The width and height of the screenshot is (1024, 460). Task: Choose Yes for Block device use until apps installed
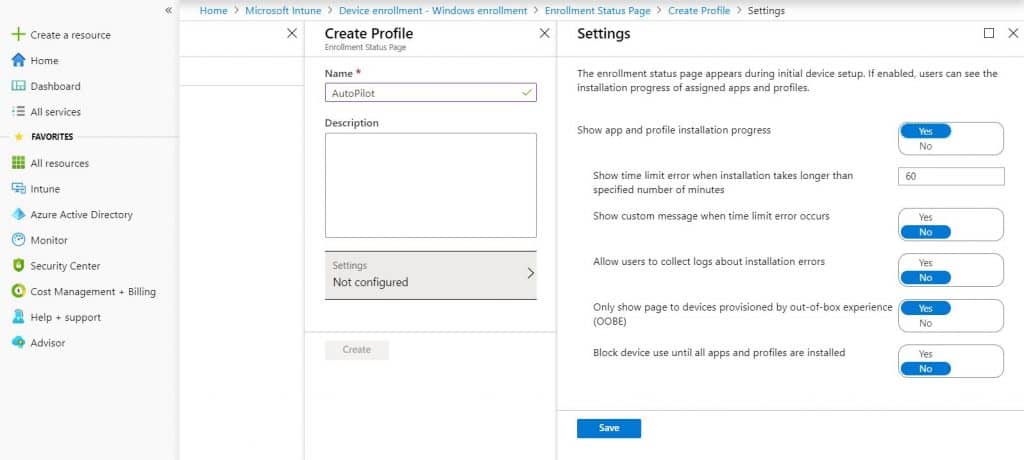925,354
